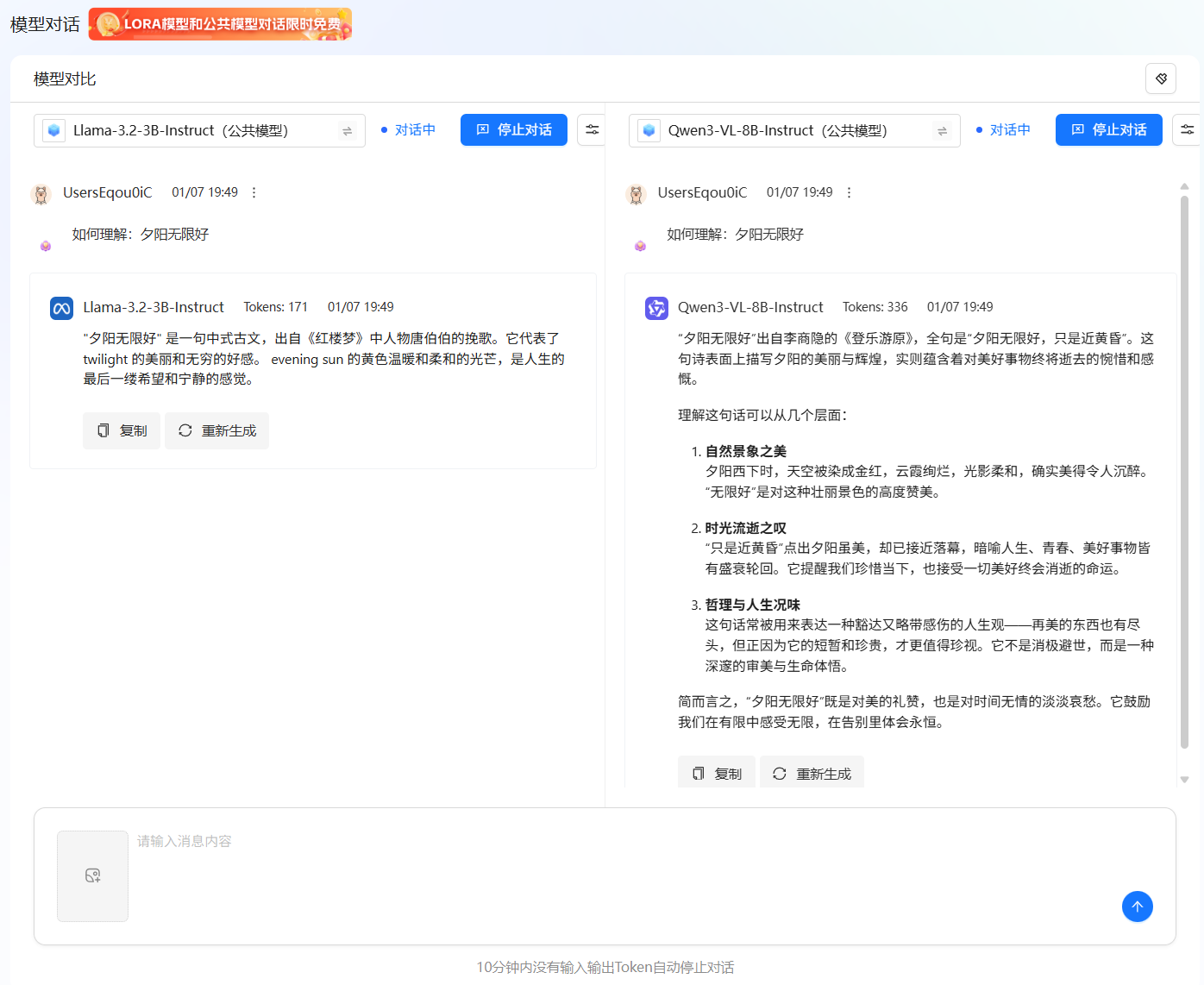Click the blue send arrow icon

(1138, 907)
